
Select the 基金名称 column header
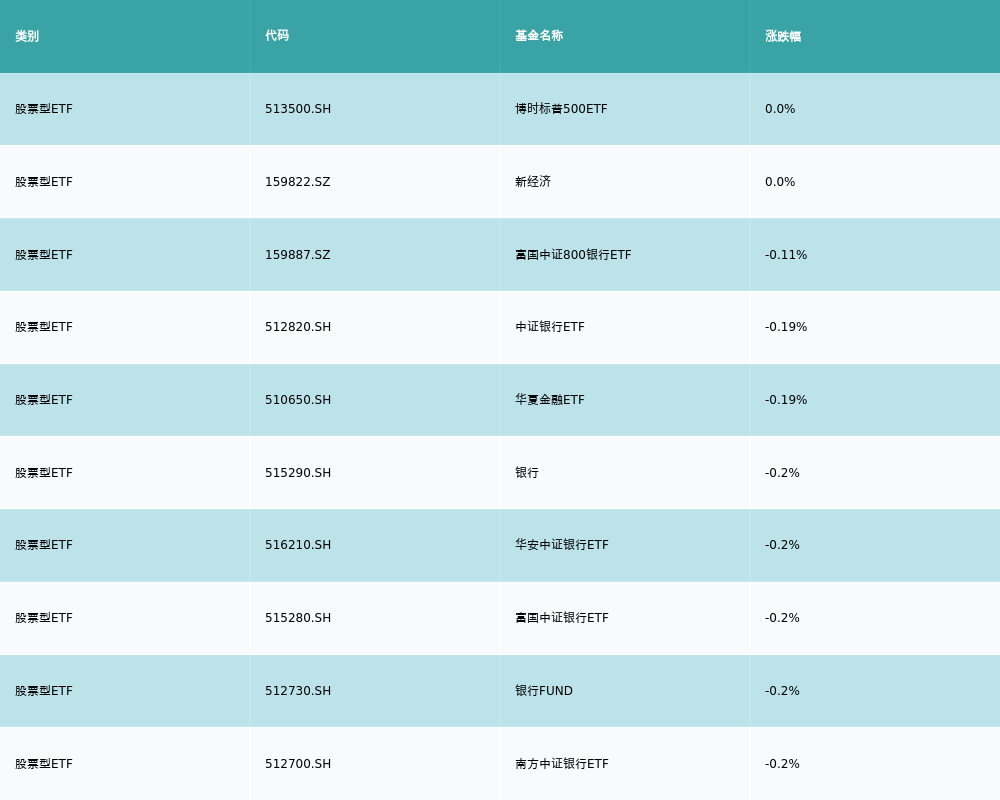point(539,36)
